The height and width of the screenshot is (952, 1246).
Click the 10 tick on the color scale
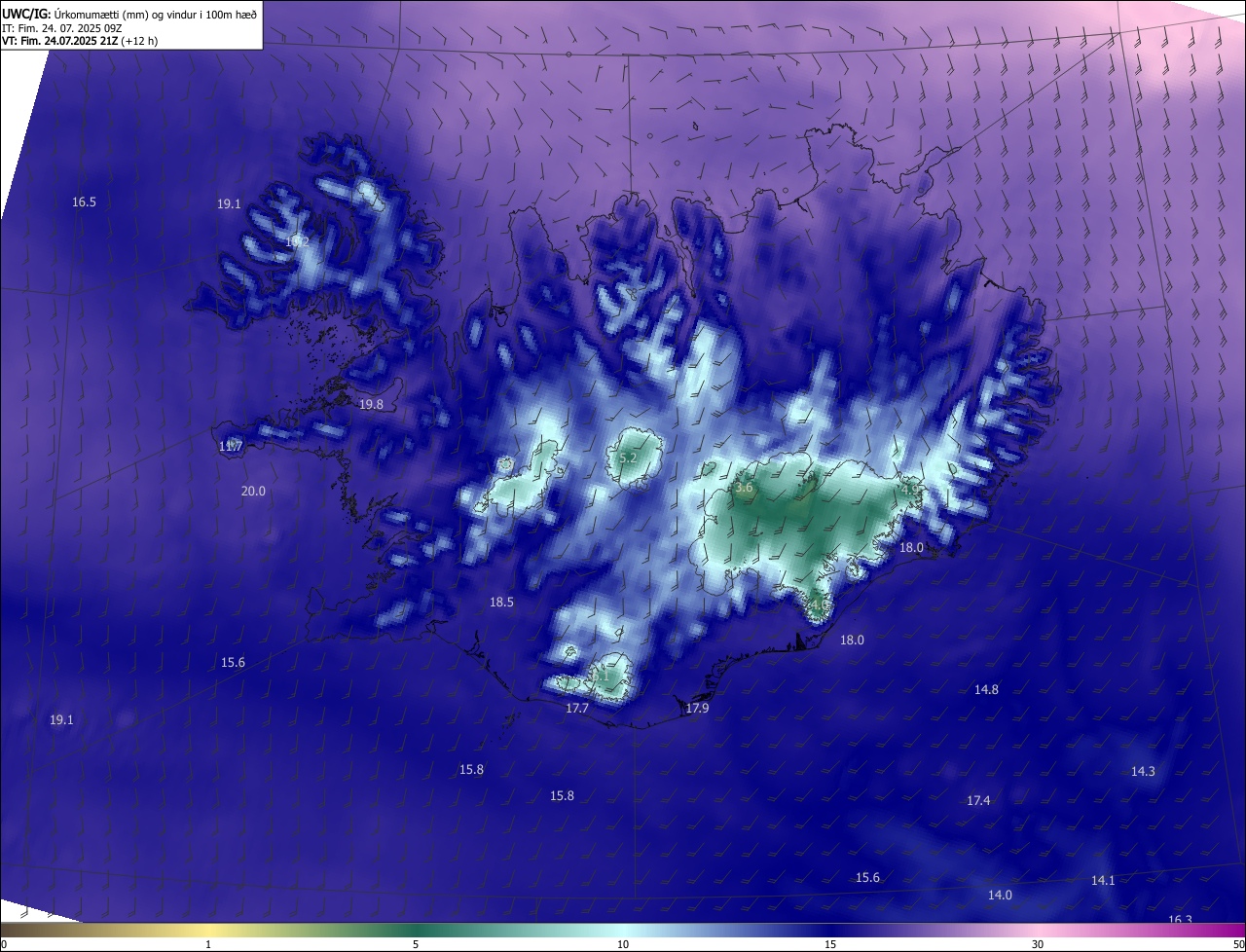pyautogui.click(x=623, y=945)
